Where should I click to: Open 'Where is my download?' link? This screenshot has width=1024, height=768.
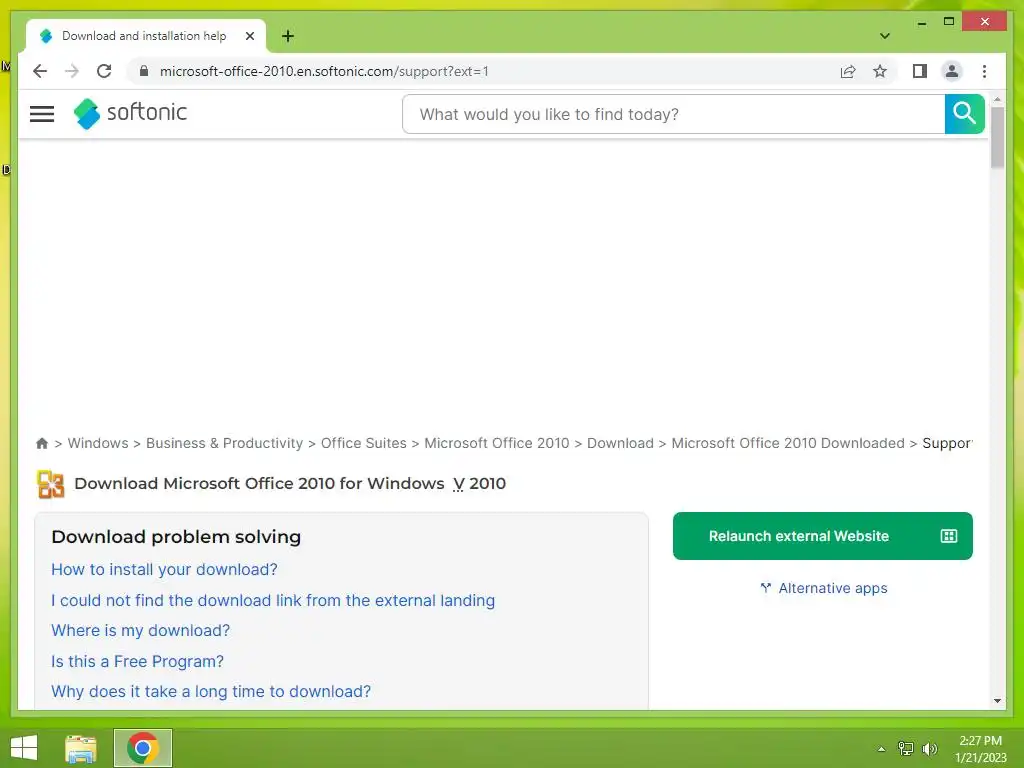[140, 630]
